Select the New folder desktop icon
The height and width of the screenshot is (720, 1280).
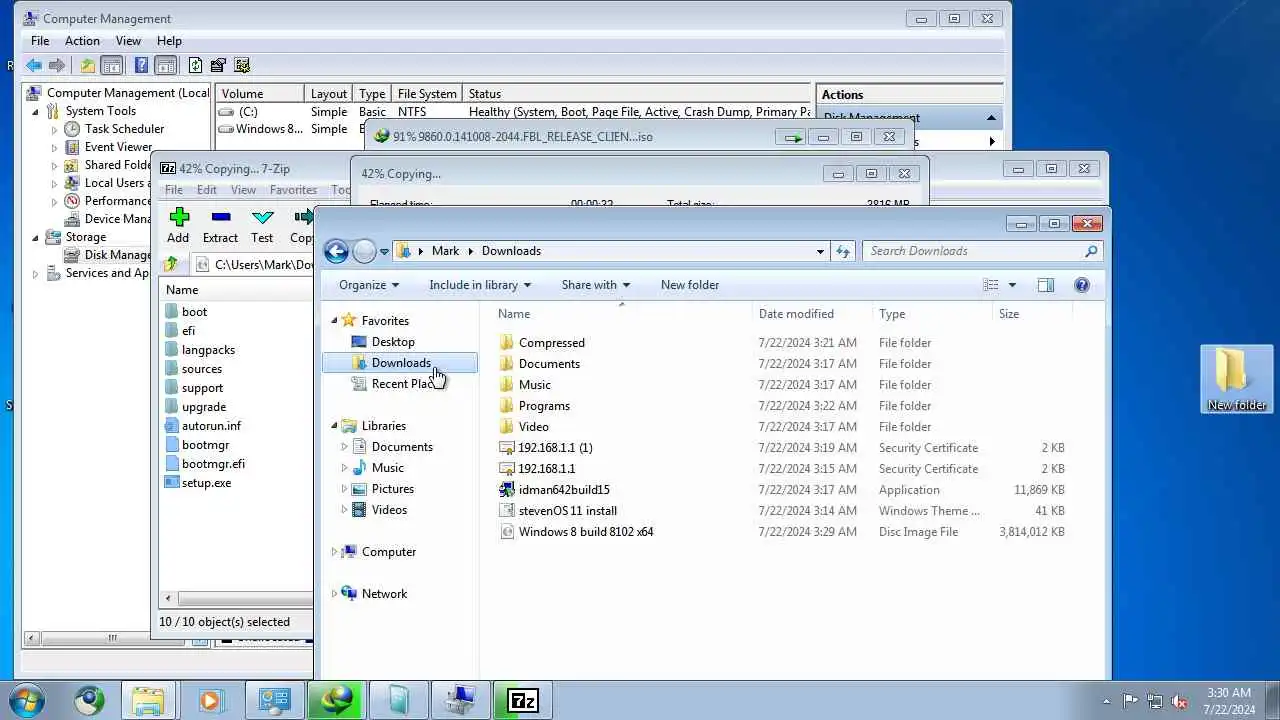pos(1237,379)
